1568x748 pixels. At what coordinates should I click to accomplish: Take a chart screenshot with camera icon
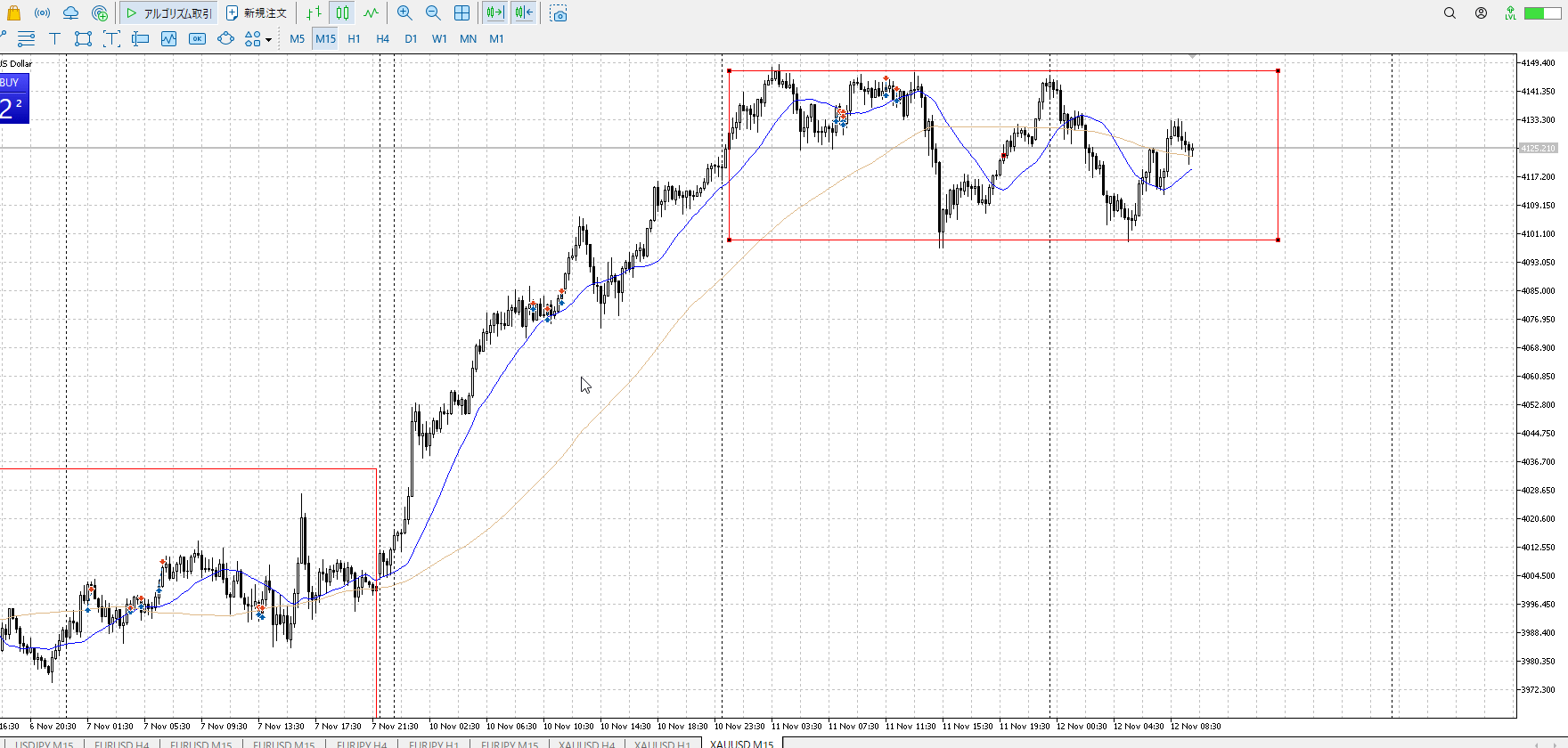click(559, 13)
